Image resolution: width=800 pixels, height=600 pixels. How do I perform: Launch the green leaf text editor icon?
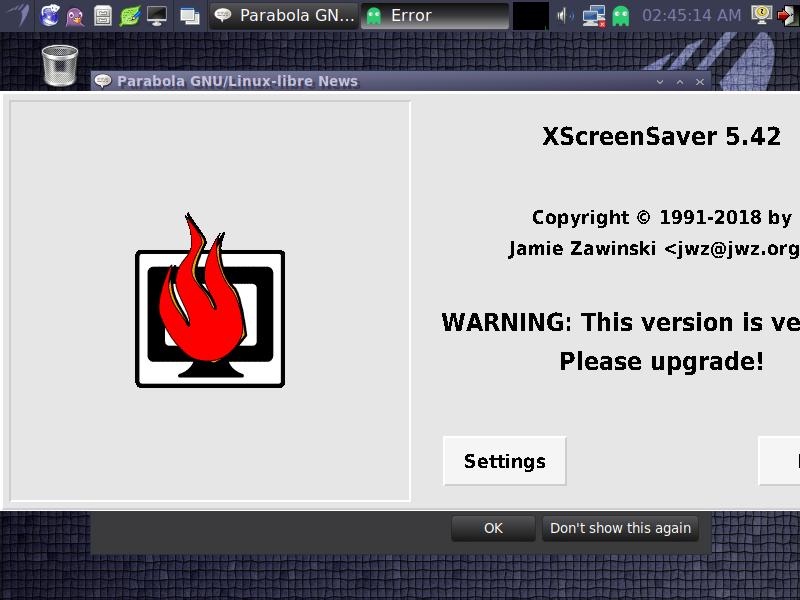130,16
